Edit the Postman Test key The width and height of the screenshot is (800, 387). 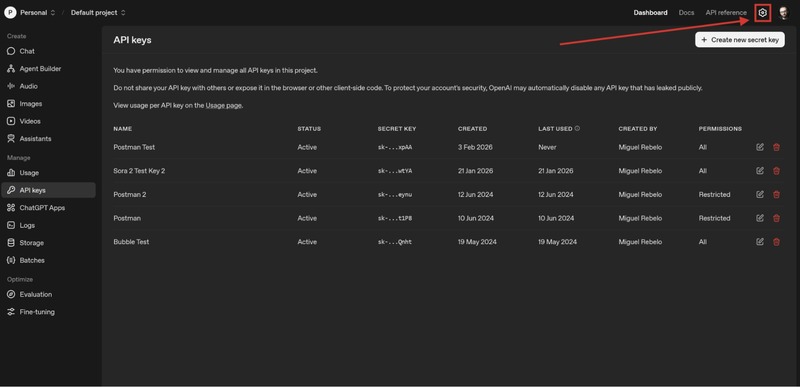point(760,147)
